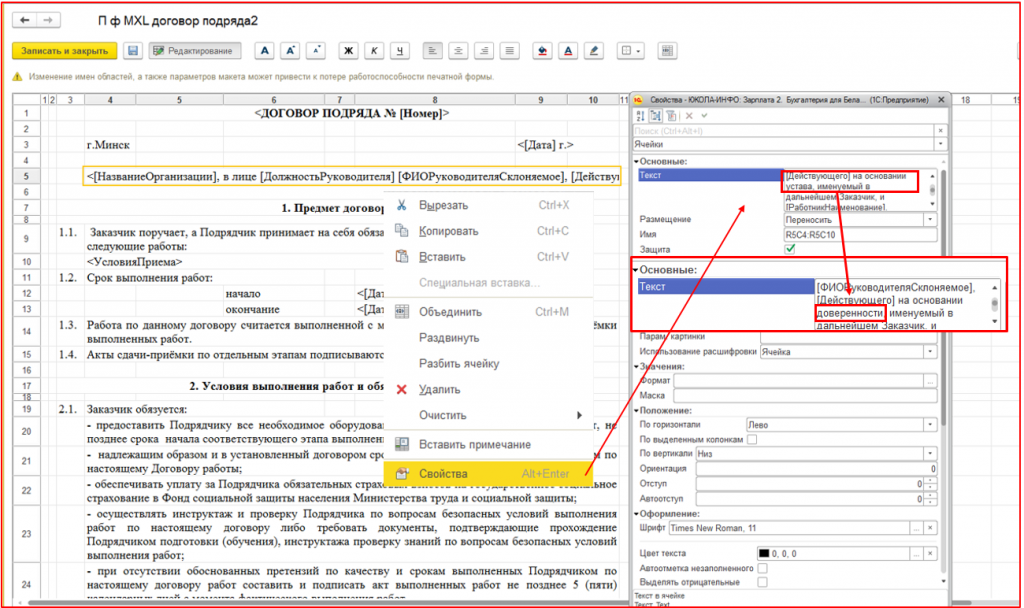The width and height of the screenshot is (1024, 608).
Task: Open the Формат editor with its ellipsis button
Action: click(x=930, y=380)
